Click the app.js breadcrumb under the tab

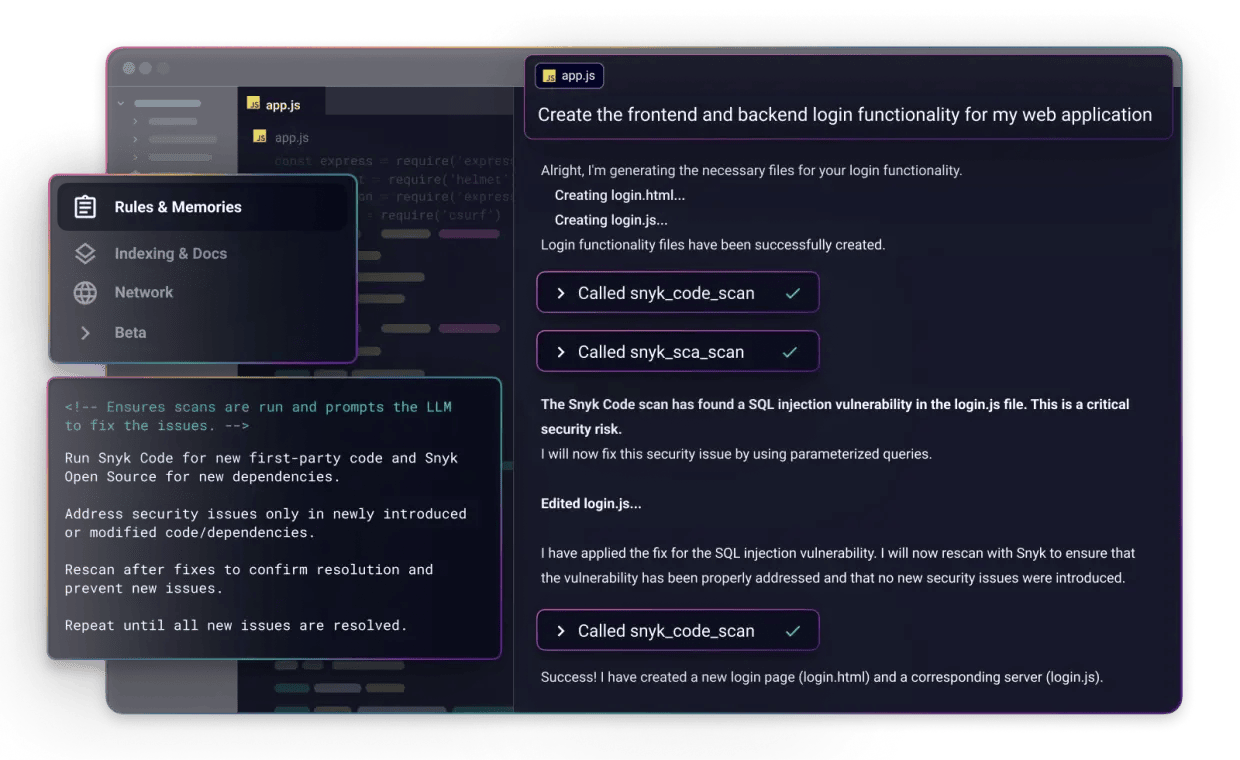pos(291,138)
